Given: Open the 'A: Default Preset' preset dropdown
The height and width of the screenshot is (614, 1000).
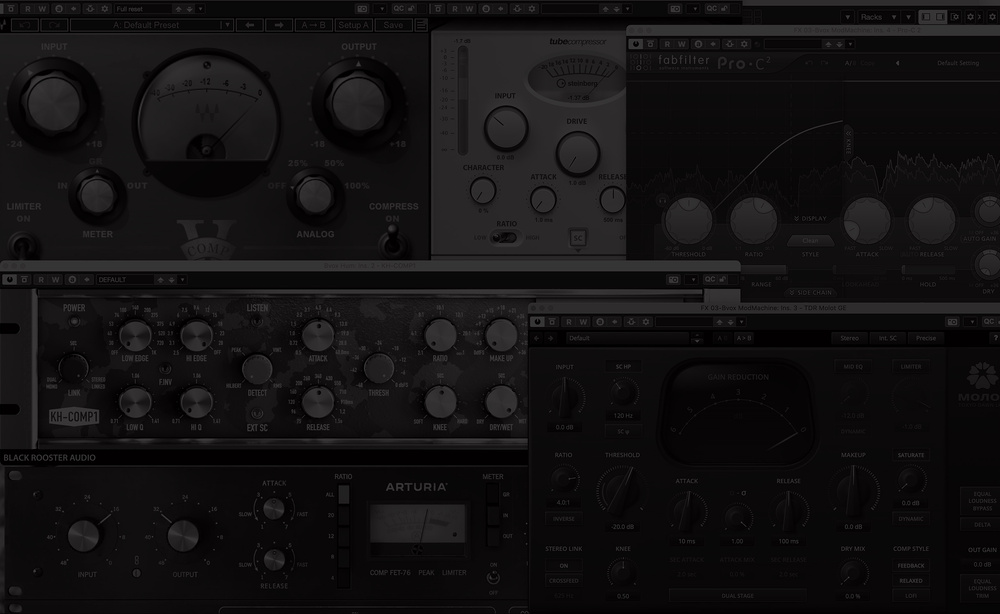Looking at the screenshot, I should coord(150,25).
